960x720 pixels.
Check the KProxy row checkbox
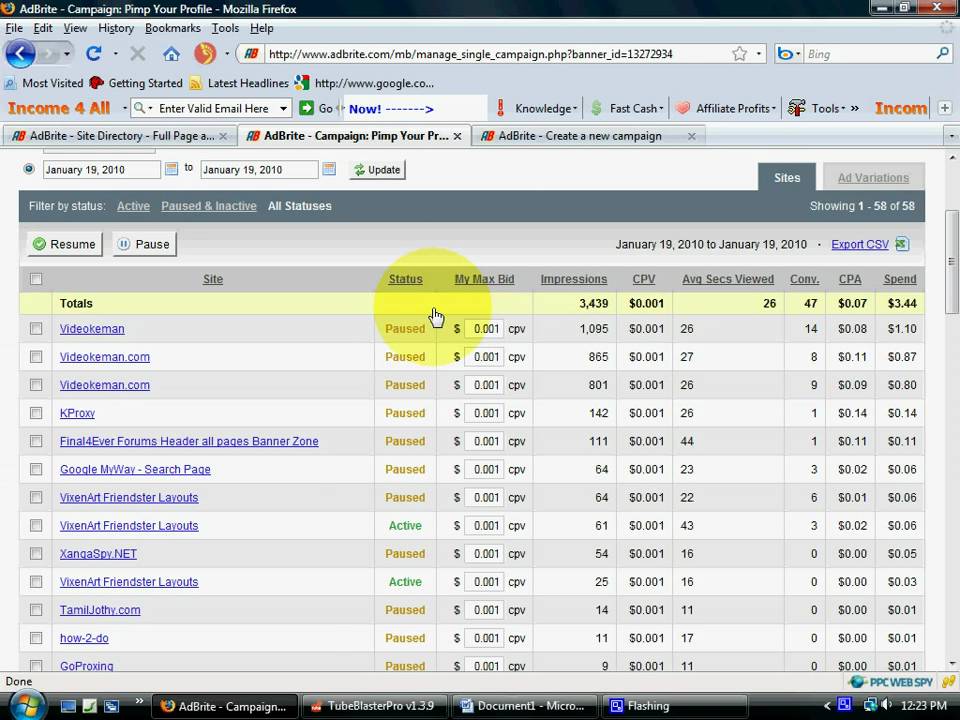point(36,413)
